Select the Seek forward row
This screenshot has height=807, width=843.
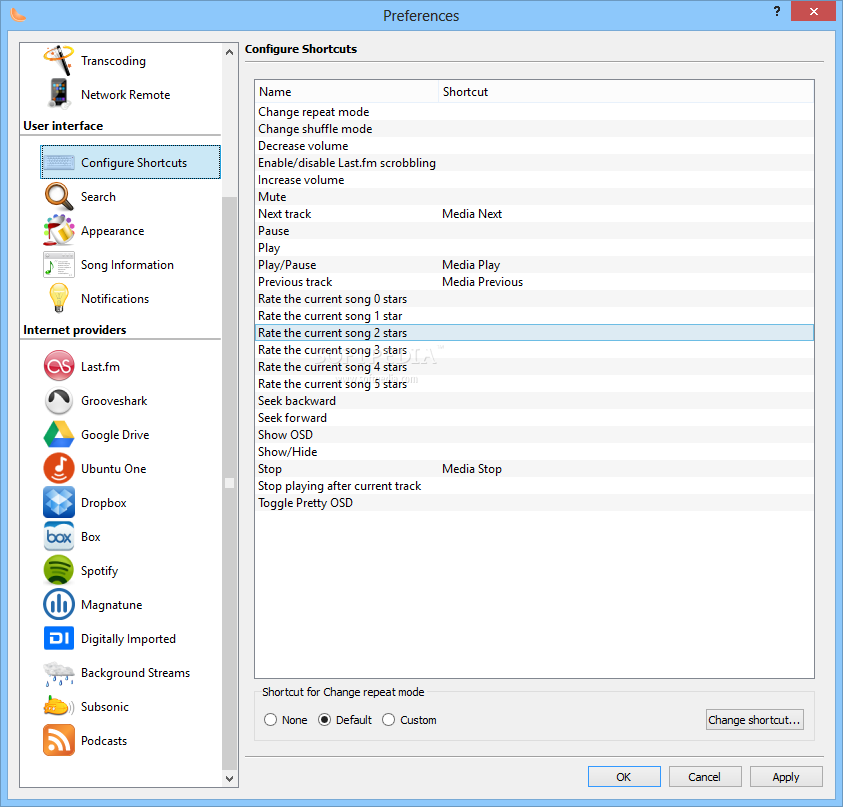point(534,418)
